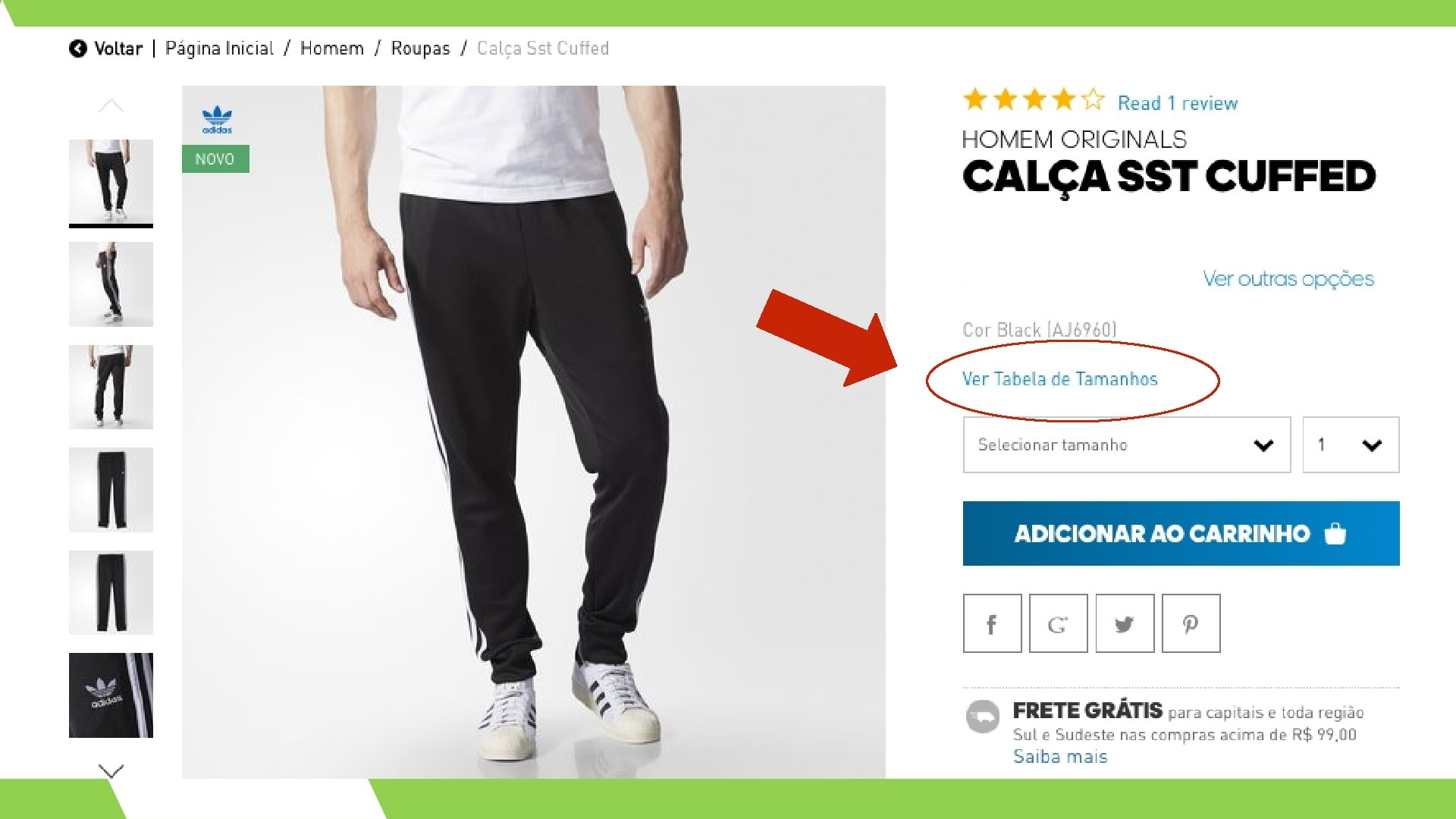Show previous thumbnails with up chevron
The image size is (1456, 819).
tap(111, 105)
